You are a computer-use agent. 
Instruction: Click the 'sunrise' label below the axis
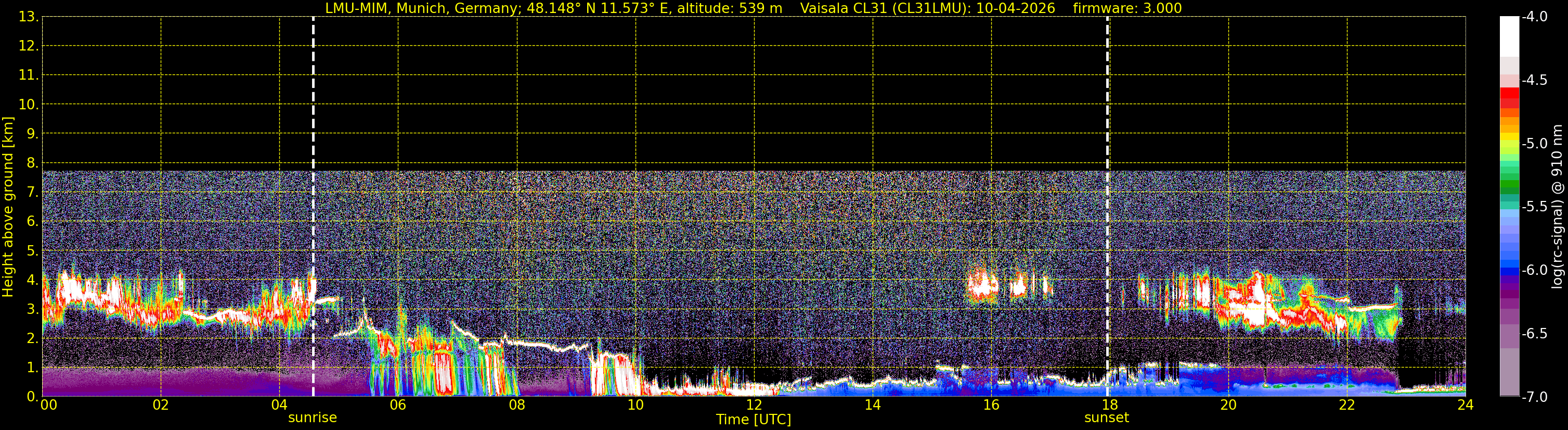point(312,418)
